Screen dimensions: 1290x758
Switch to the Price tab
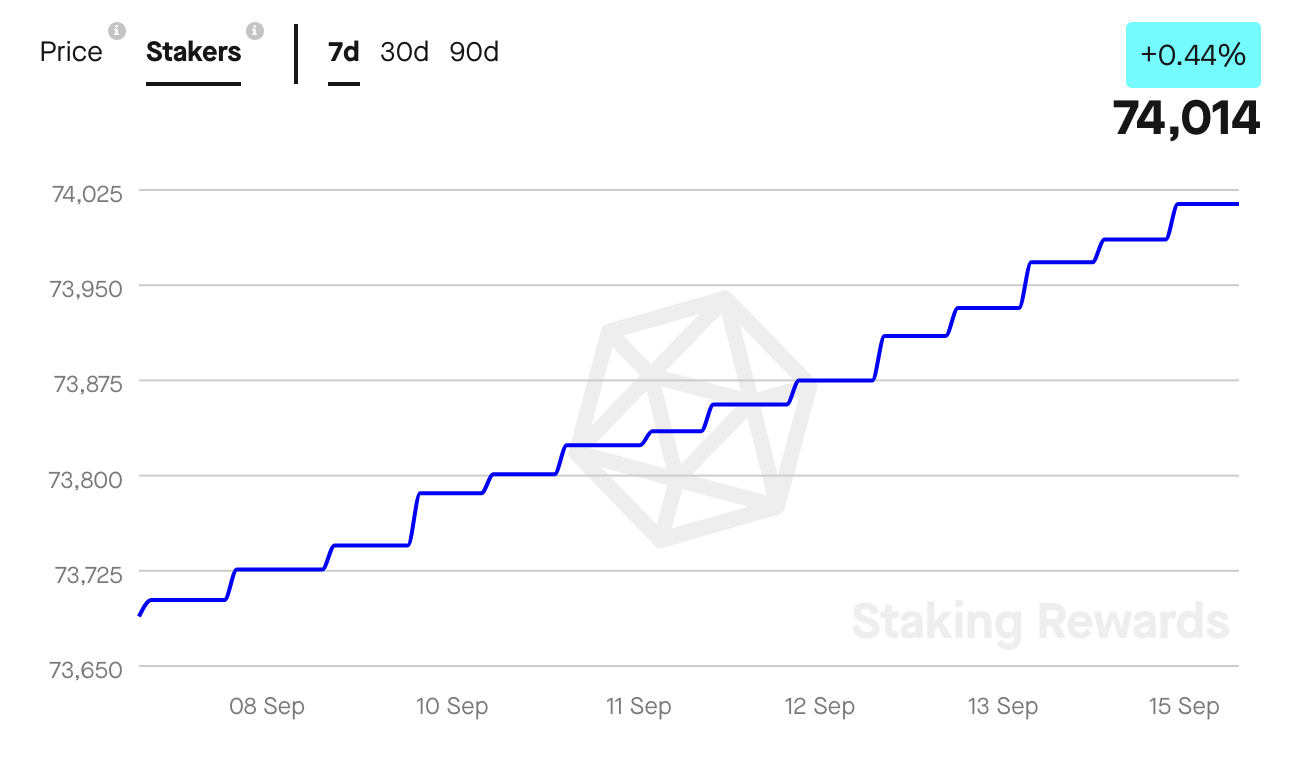tap(71, 52)
